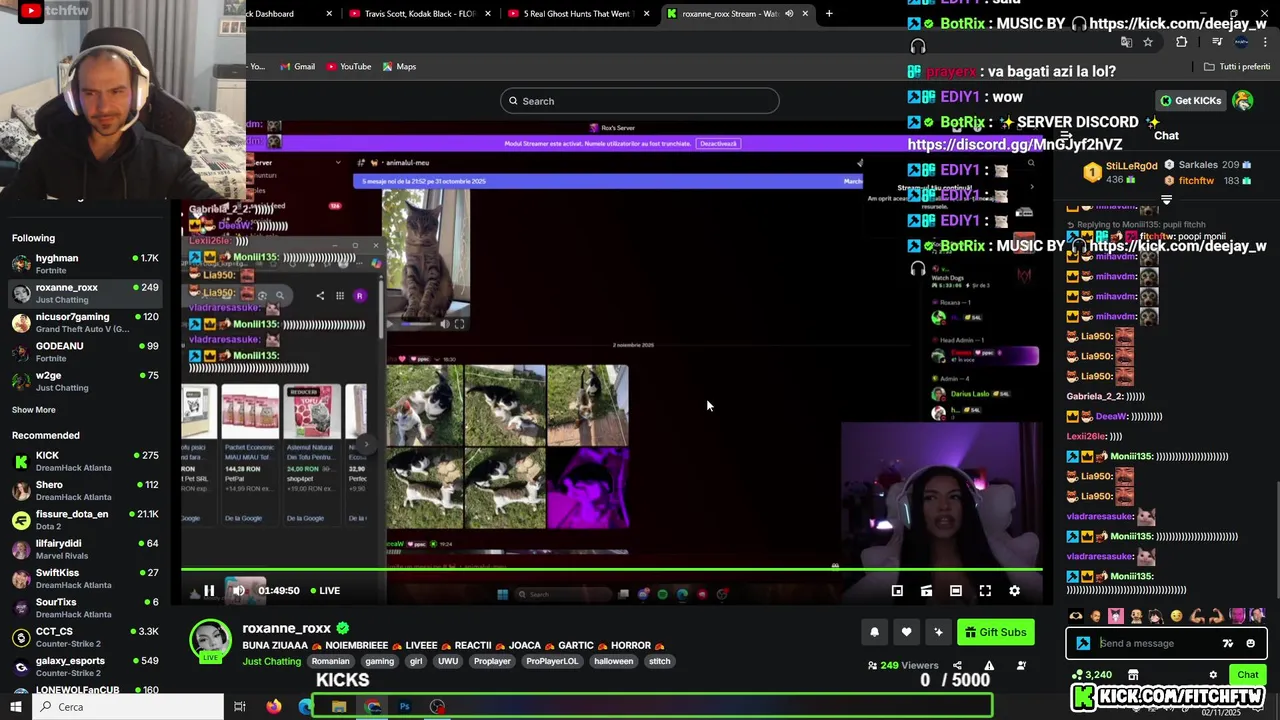
Task: Report the stream with the warning icon
Action: point(989,665)
